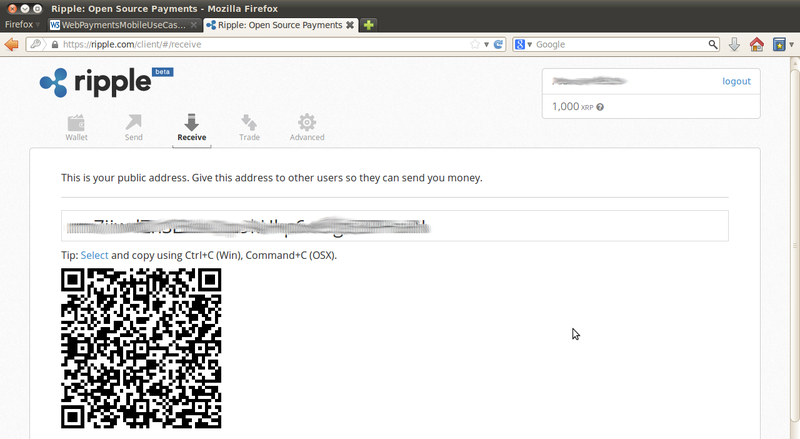The image size is (800, 439).
Task: Click the scrollbar up arrow
Action: (x=795, y=62)
